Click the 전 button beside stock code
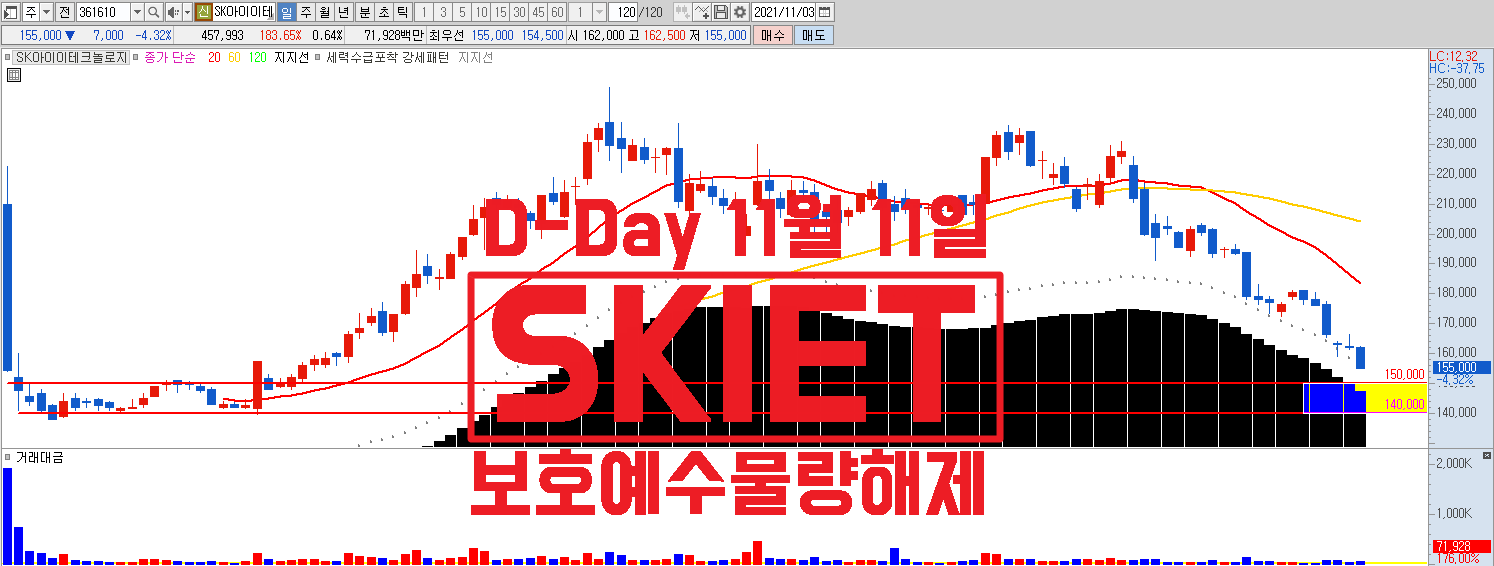This screenshot has width=1494, height=566. 64,12
